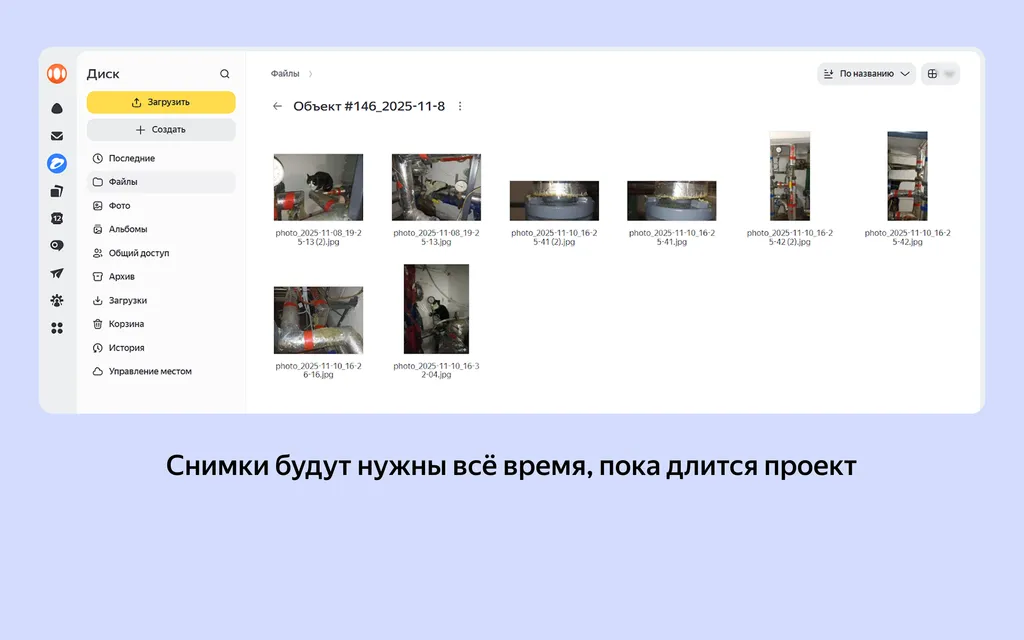Screen dimensions: 1024x640
Task: Open the Фото section
Action: point(161,206)
